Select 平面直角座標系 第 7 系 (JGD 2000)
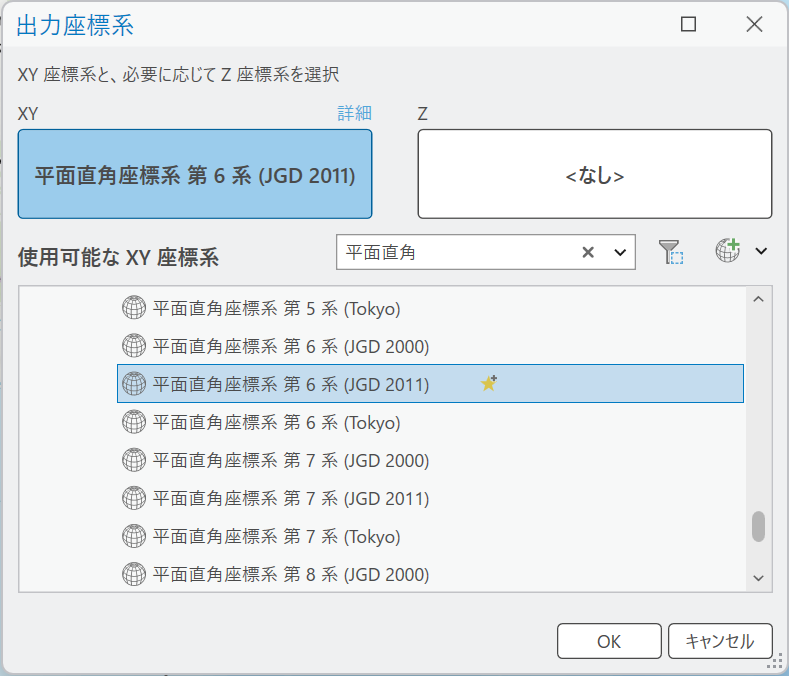 click(x=290, y=461)
